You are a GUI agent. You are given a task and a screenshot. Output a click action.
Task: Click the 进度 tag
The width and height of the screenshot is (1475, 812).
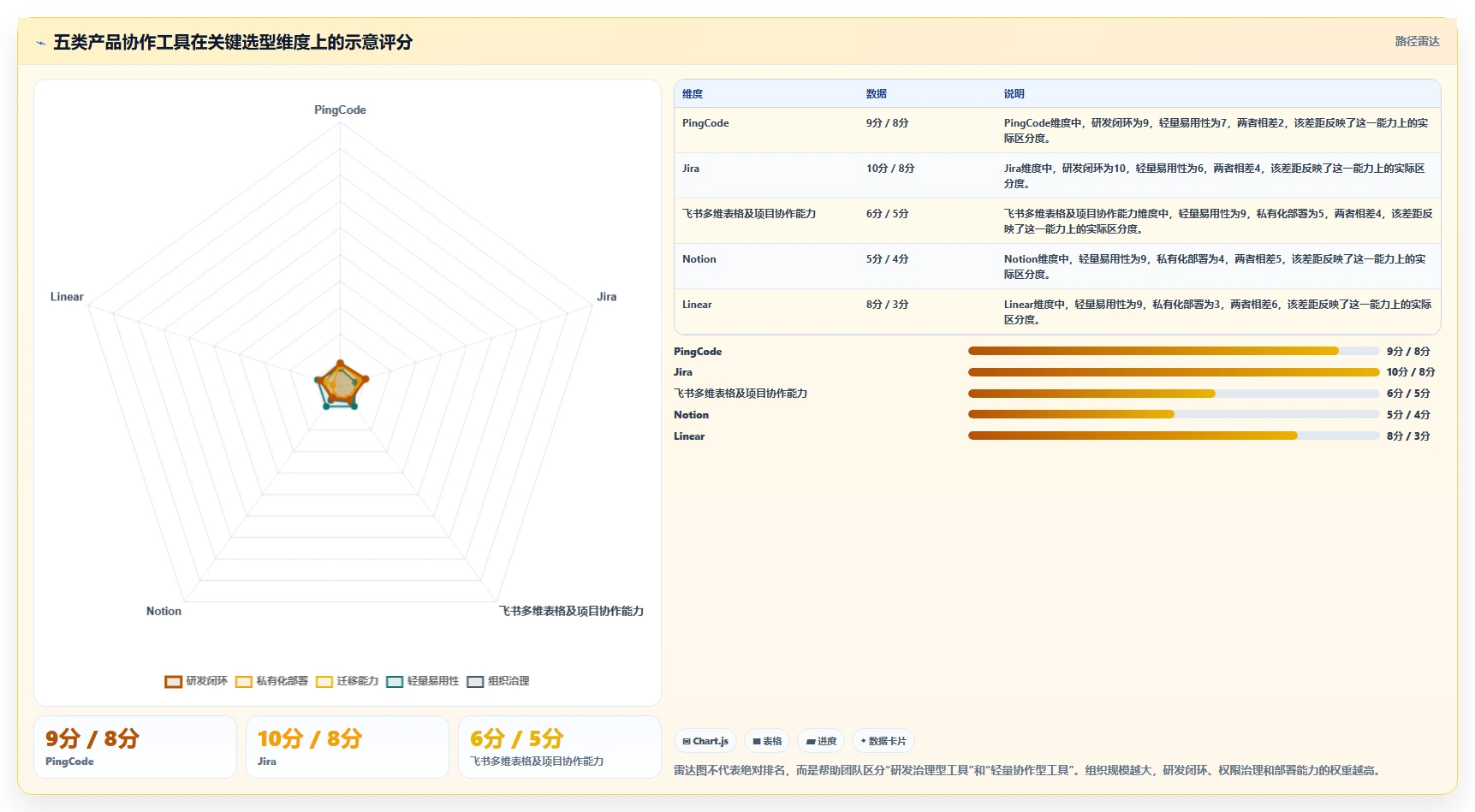point(822,741)
